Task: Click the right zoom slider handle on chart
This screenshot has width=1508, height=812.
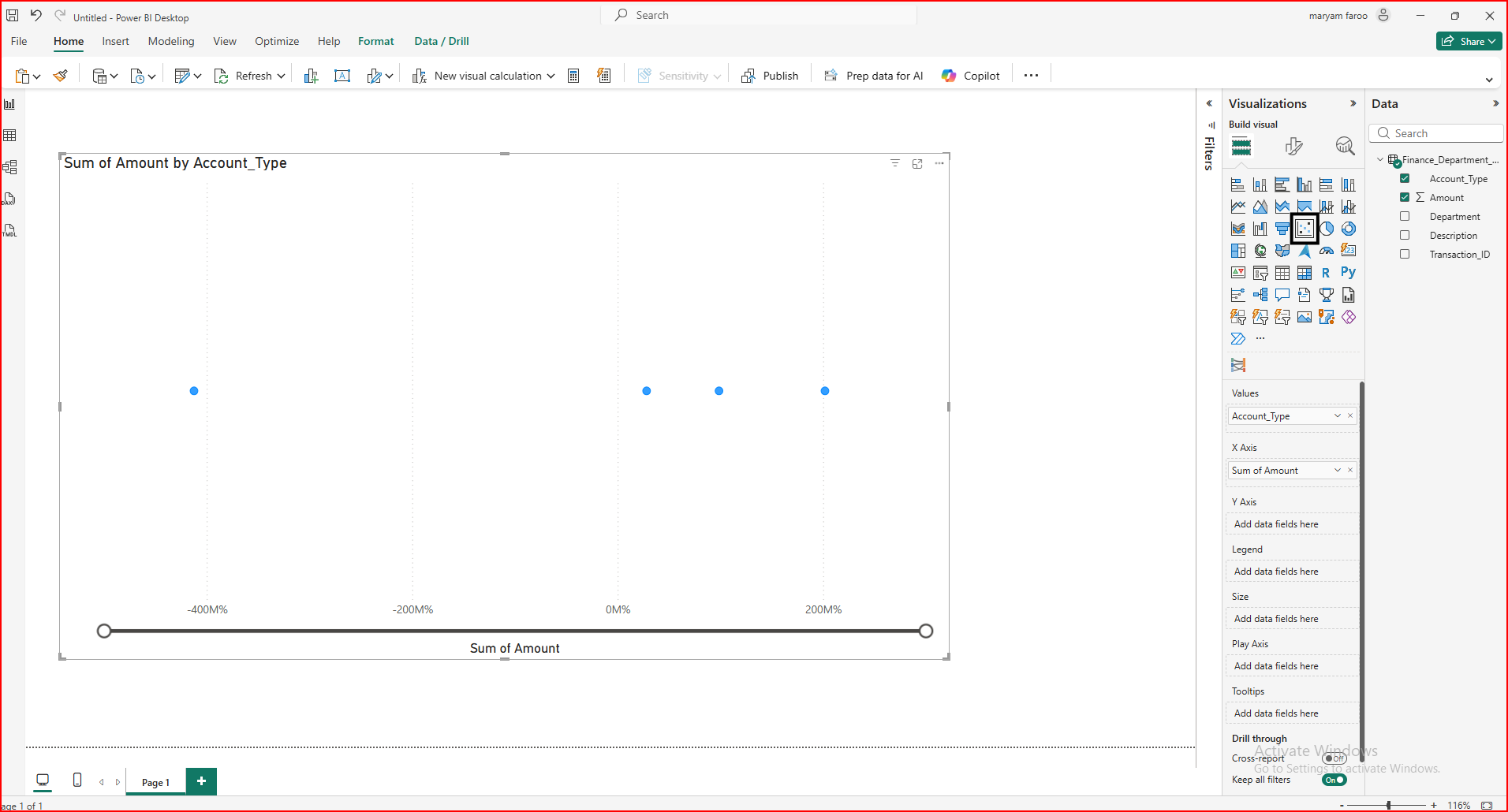Action: (x=926, y=631)
